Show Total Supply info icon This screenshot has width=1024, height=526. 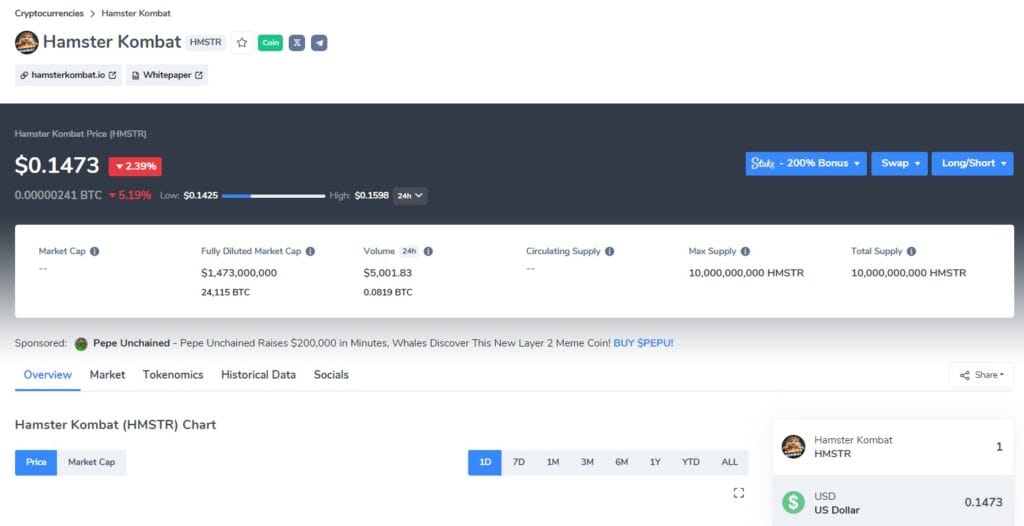[911, 251]
